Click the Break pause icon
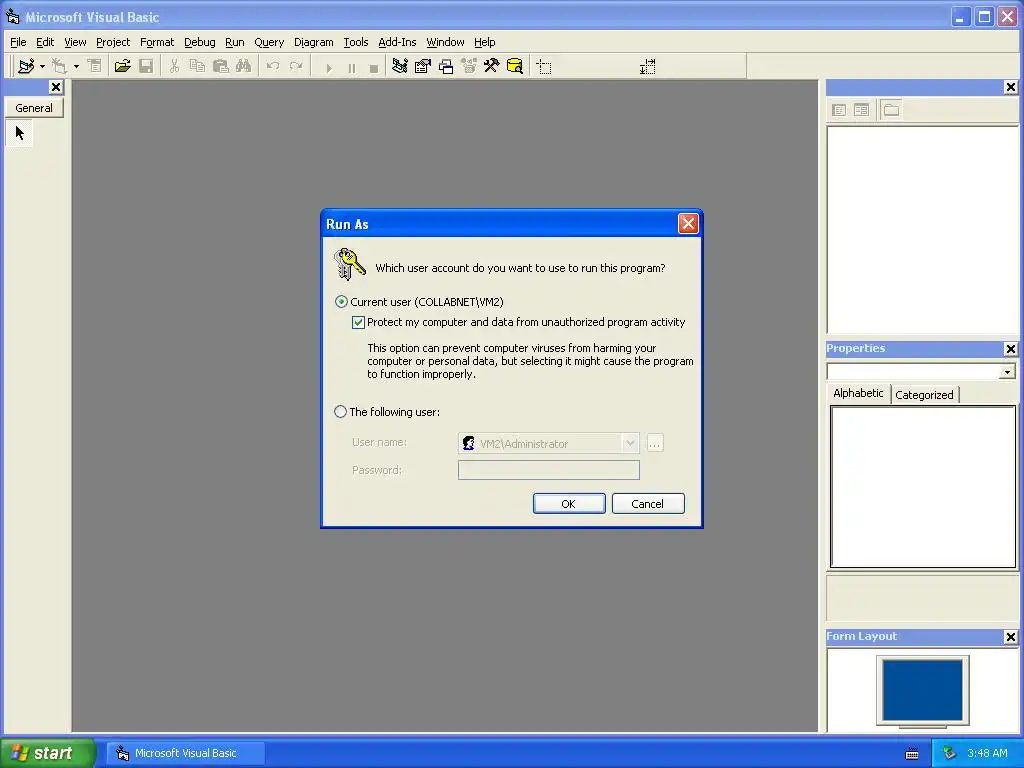 click(x=351, y=67)
